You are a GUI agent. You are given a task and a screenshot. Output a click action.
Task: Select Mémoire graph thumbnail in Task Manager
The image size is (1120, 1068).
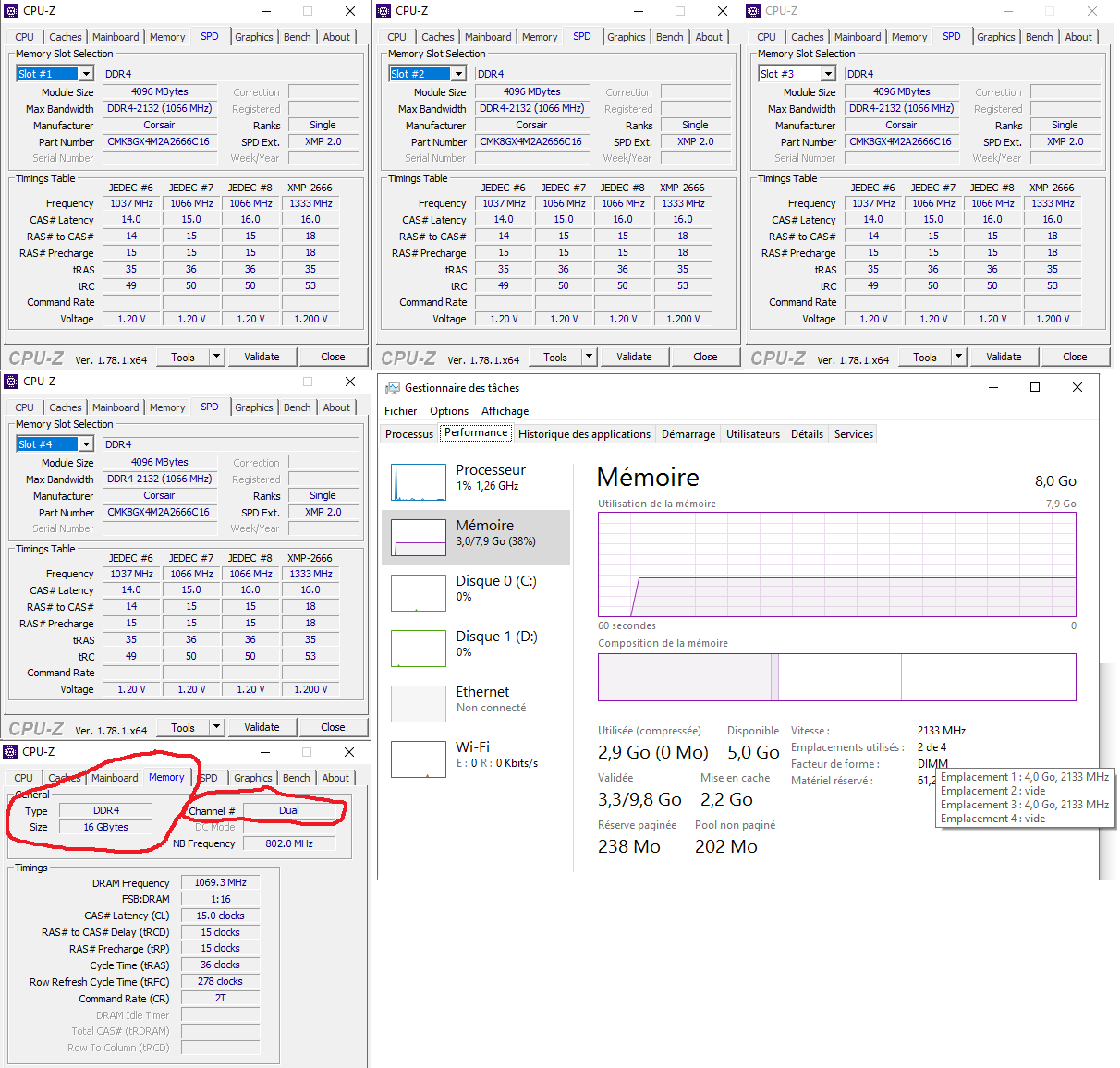tap(419, 538)
